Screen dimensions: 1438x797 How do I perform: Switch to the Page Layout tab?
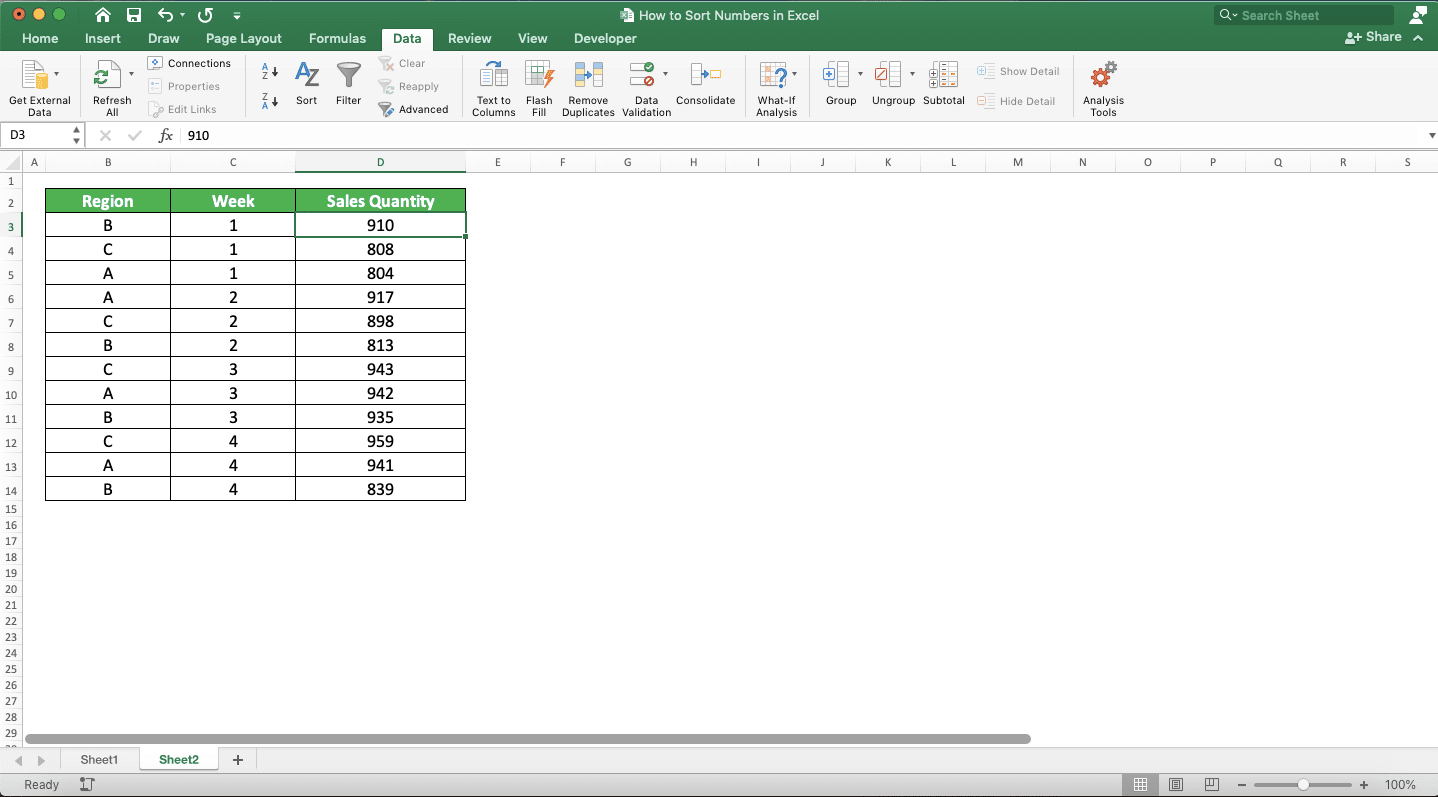(244, 38)
